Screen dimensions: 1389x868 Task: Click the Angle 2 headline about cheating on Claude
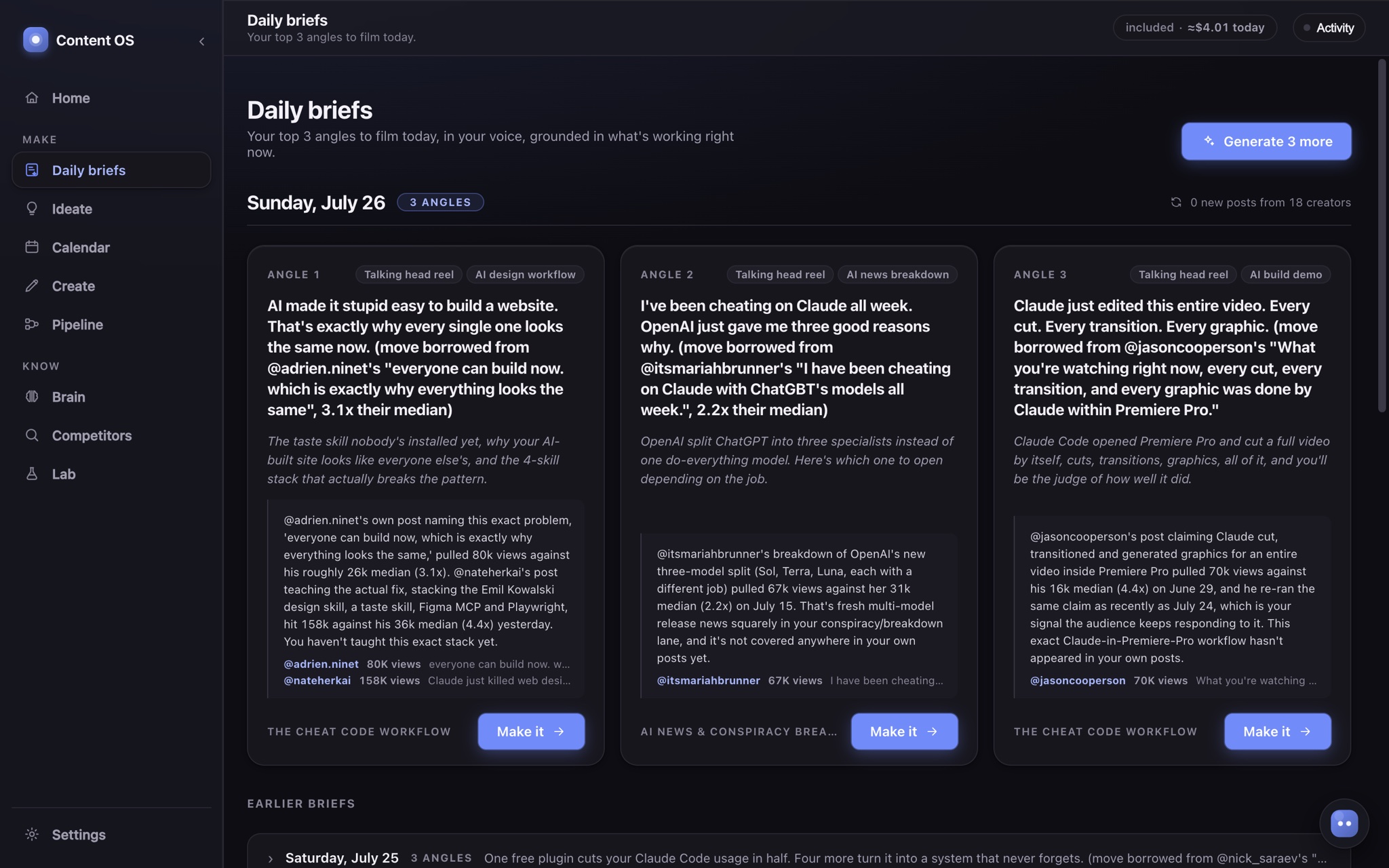[x=796, y=357]
